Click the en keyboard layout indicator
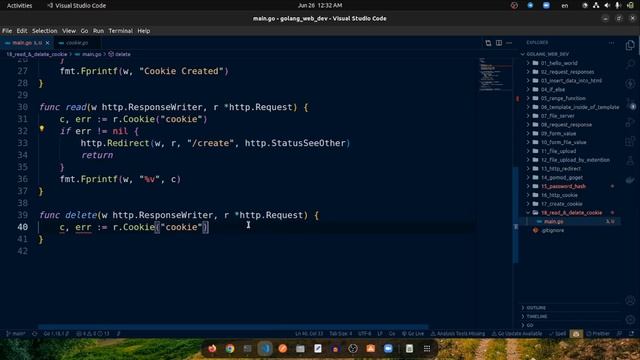The height and width of the screenshot is (360, 640). click(564, 5)
